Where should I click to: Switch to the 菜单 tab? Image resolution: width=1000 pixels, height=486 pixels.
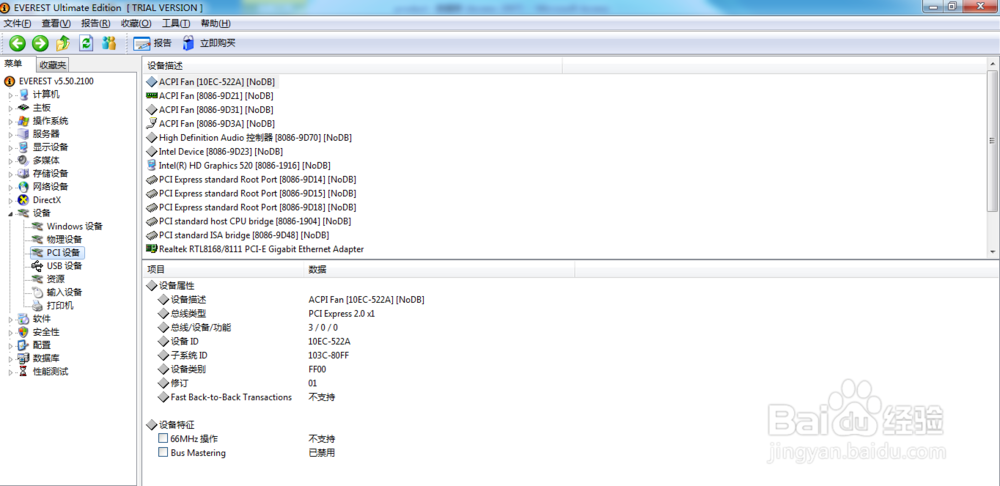point(14,64)
